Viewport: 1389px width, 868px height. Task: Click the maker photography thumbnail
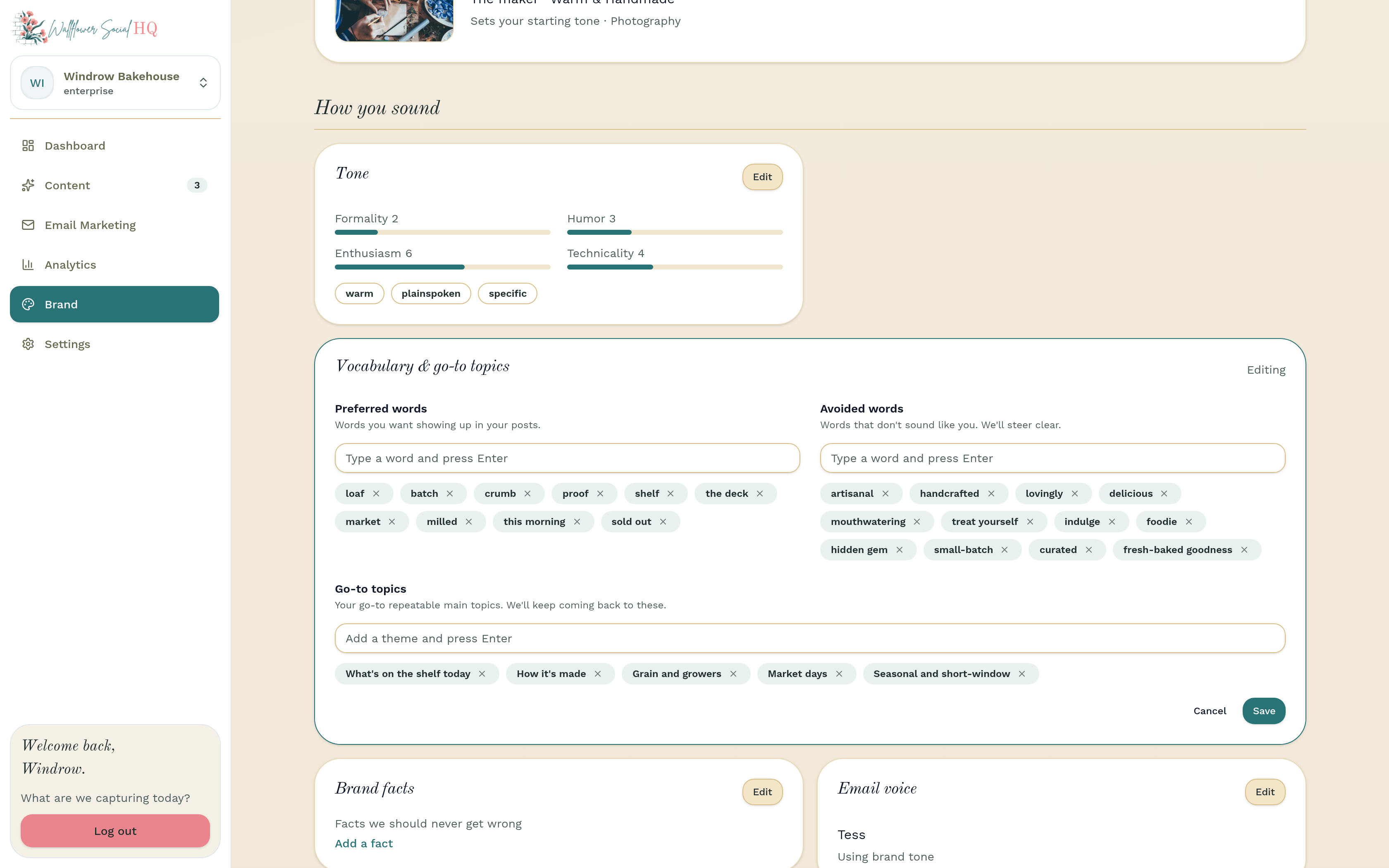pos(394,20)
